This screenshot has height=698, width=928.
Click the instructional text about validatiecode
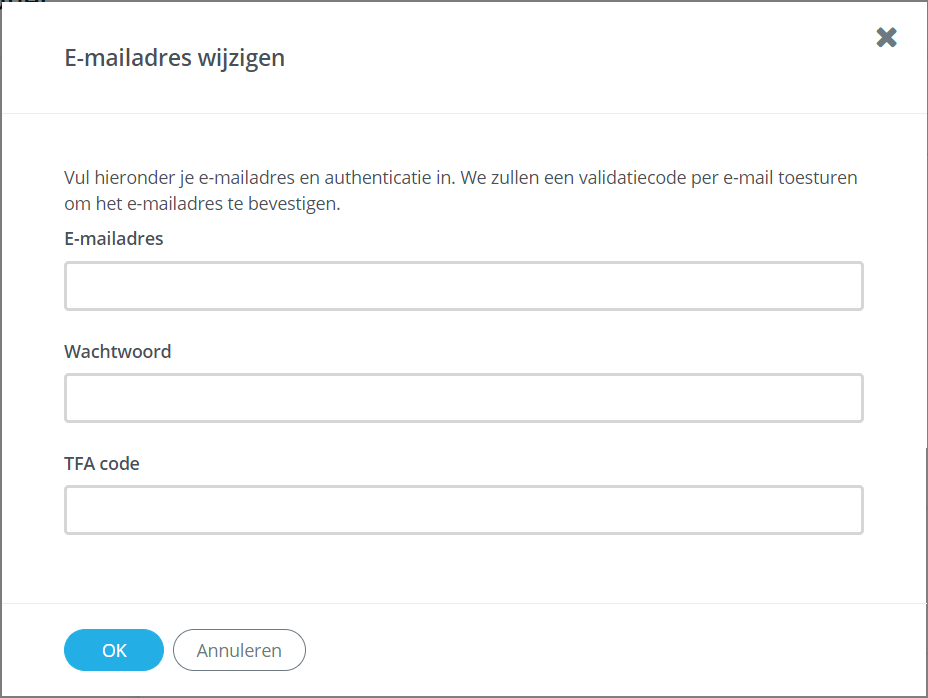(460, 190)
